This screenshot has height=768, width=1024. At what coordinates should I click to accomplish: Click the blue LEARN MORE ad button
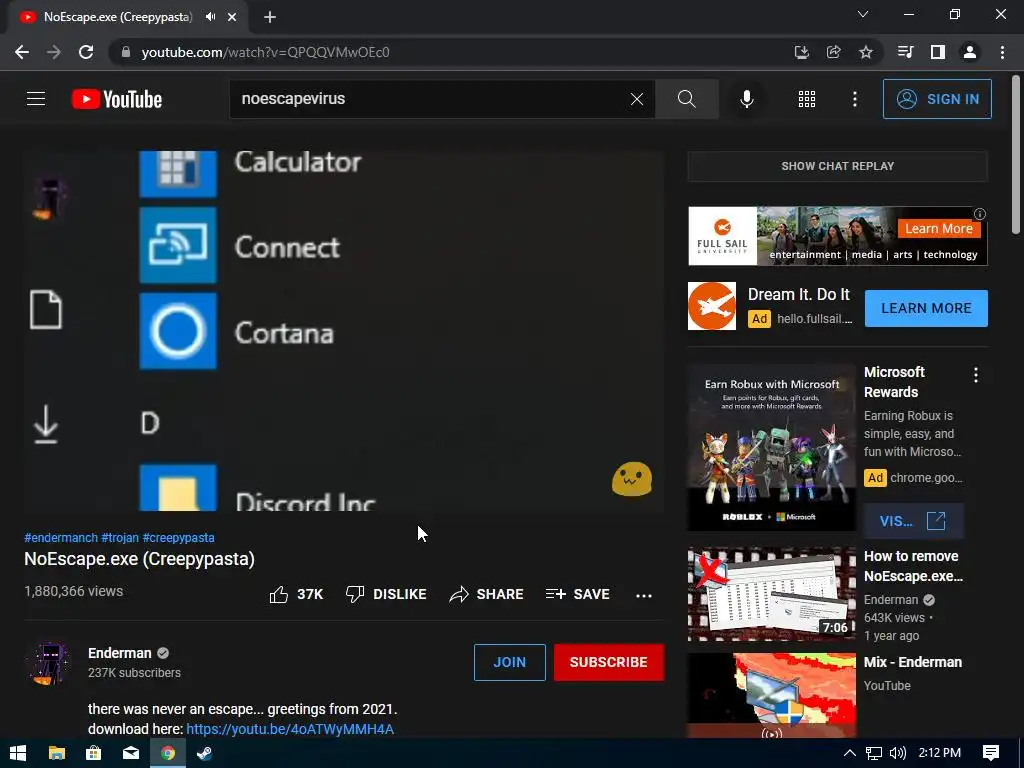[x=926, y=308]
